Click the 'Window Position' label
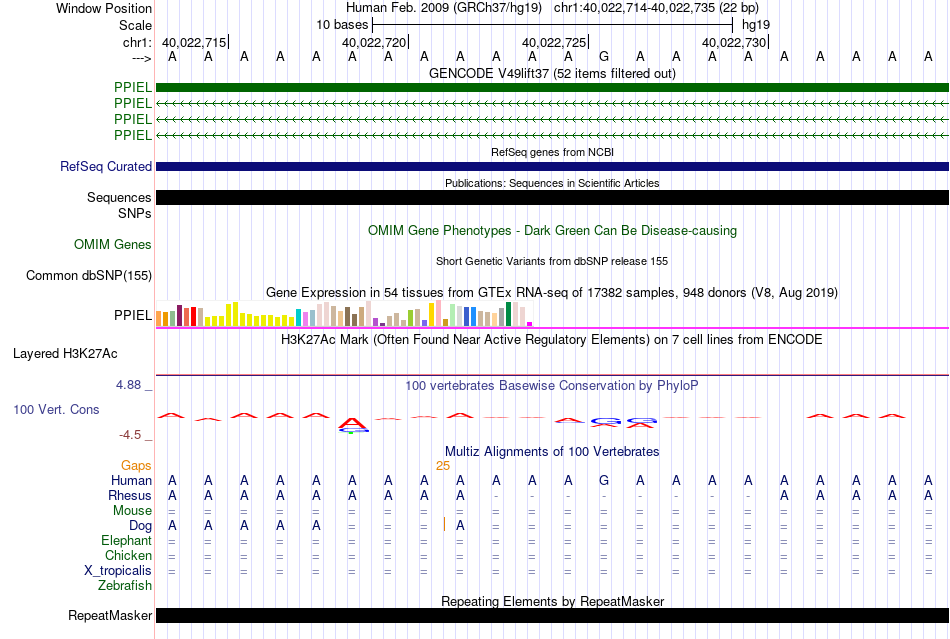Viewport: 950px width, 639px height. click(x=104, y=8)
